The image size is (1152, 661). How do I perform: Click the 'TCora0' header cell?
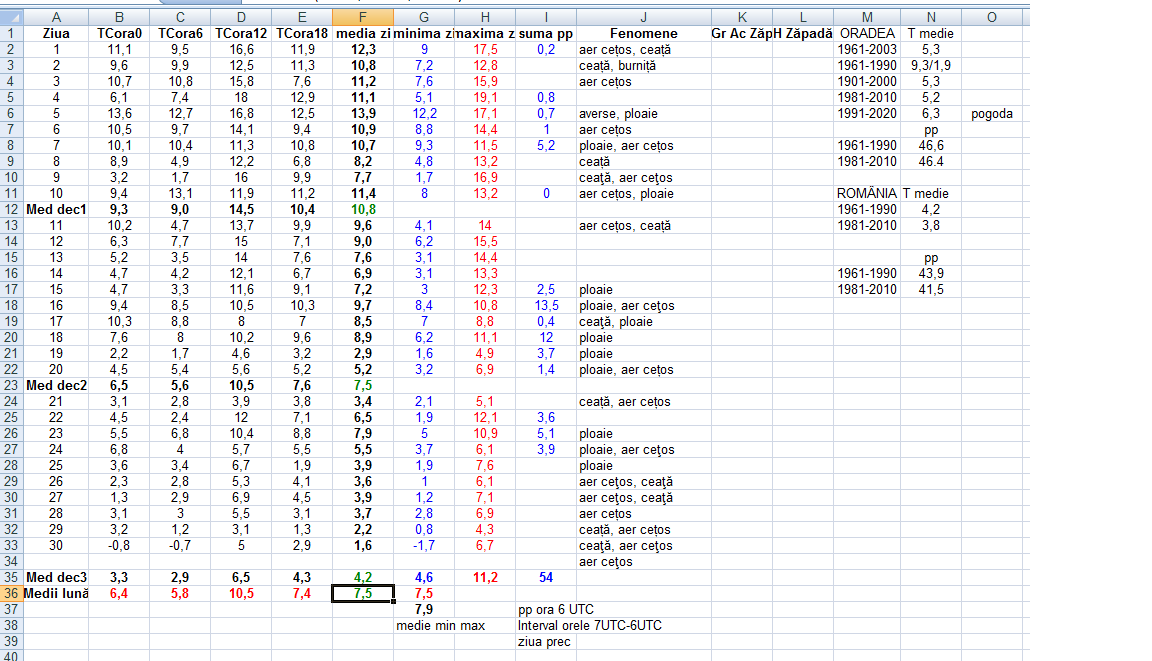point(119,33)
